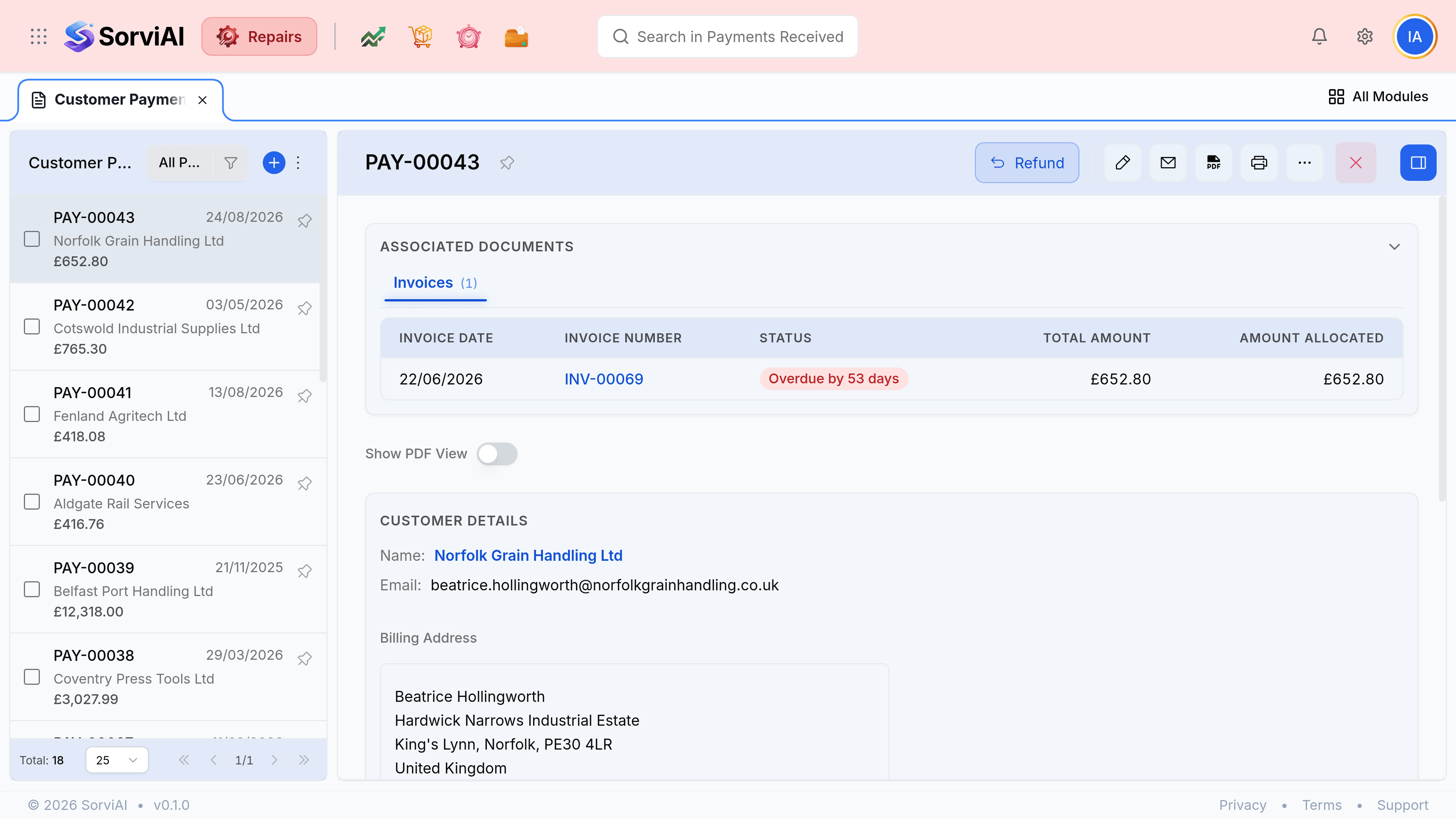Select PAY-00041 checkbox

click(x=32, y=414)
